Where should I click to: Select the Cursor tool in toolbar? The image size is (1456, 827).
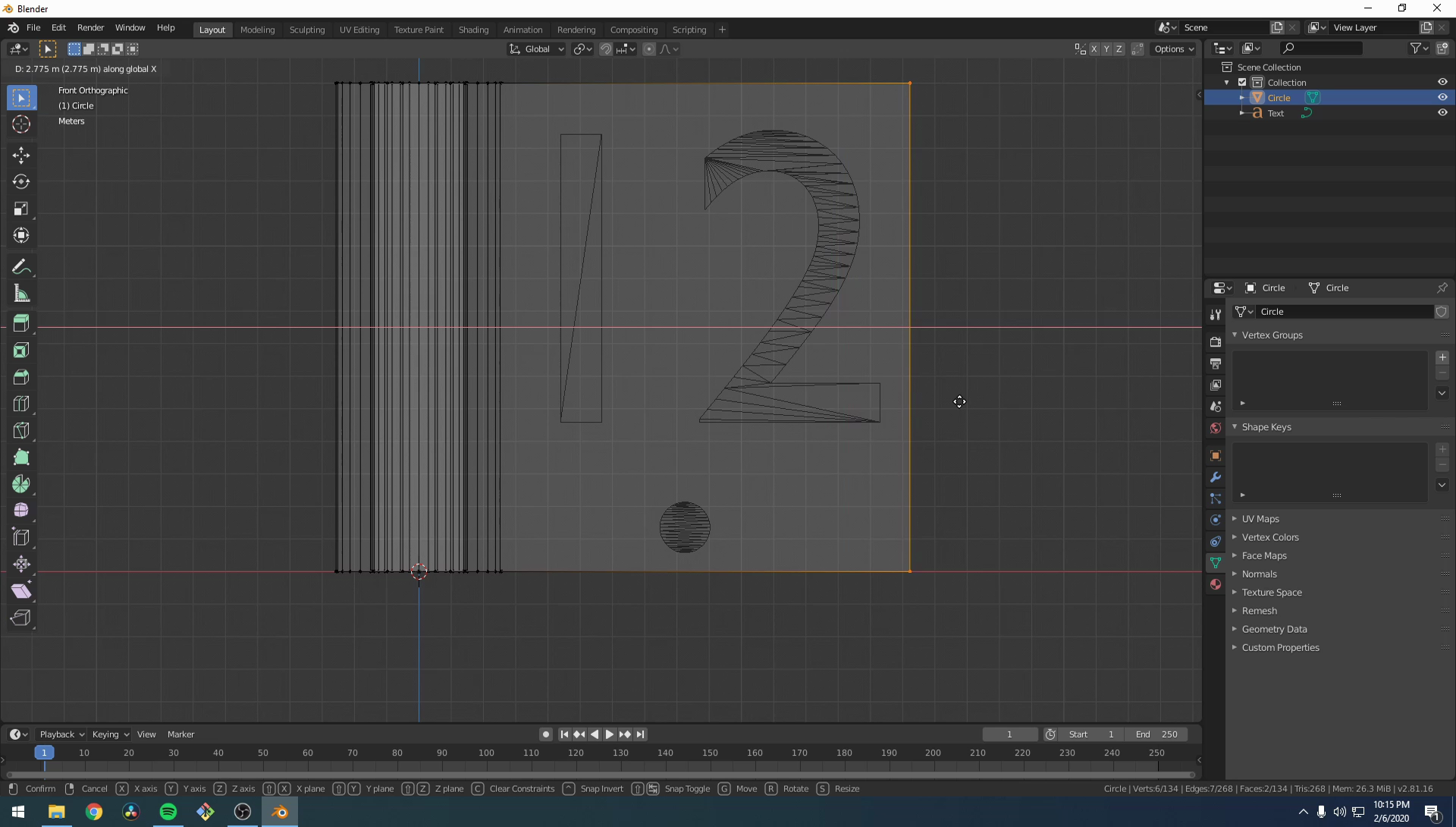tap(21, 124)
